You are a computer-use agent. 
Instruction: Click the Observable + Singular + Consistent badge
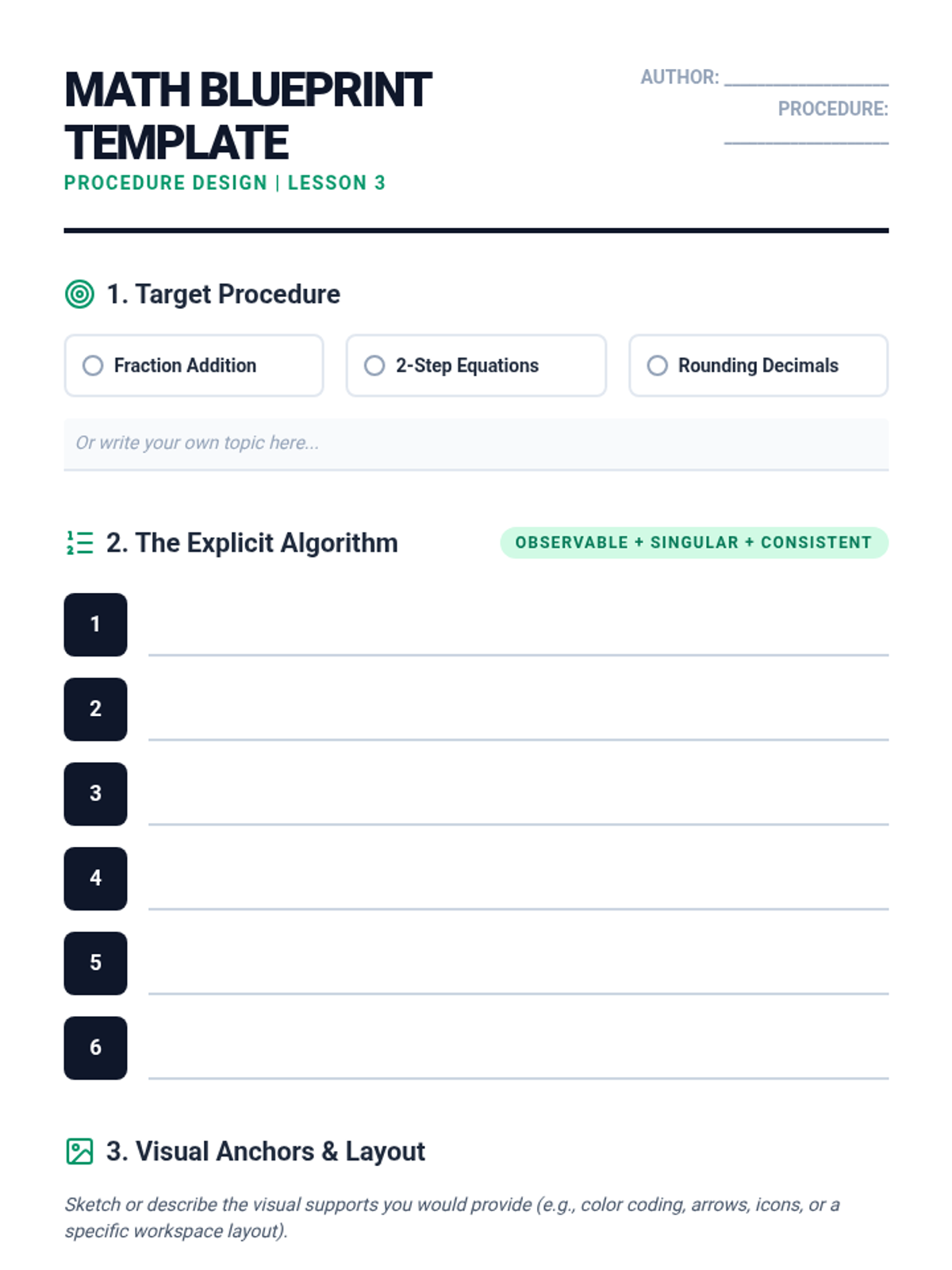(694, 543)
